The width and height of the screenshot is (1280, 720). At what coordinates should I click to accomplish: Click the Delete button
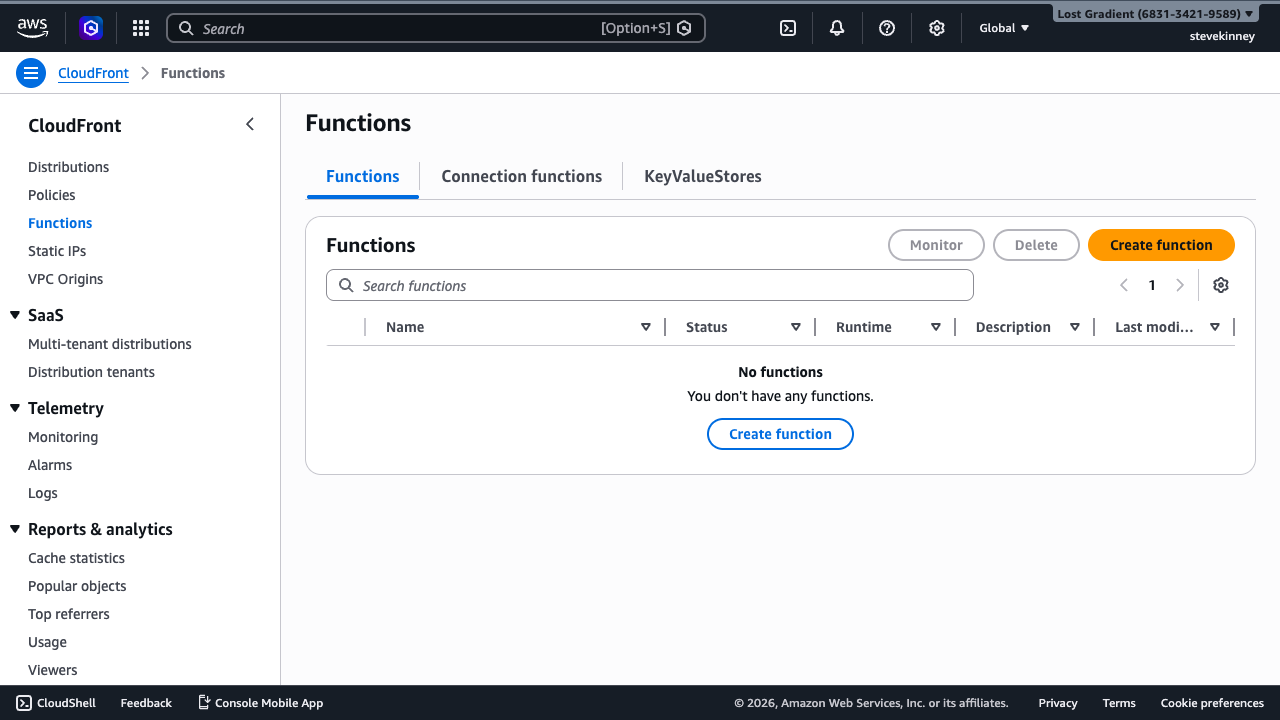point(1036,245)
